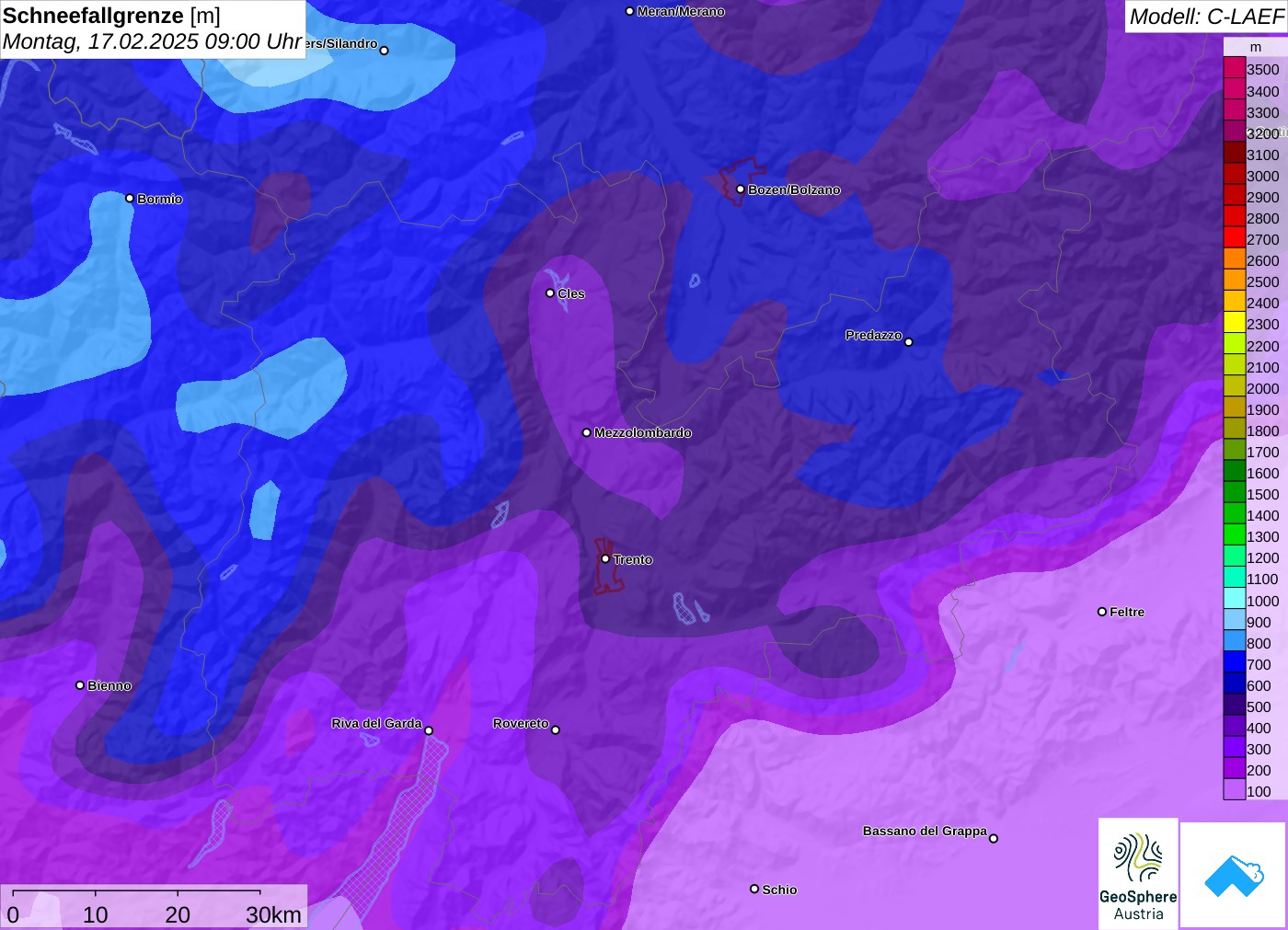This screenshot has height=930, width=1288.
Task: Click the blue cloud house logo
Action: (1234, 875)
